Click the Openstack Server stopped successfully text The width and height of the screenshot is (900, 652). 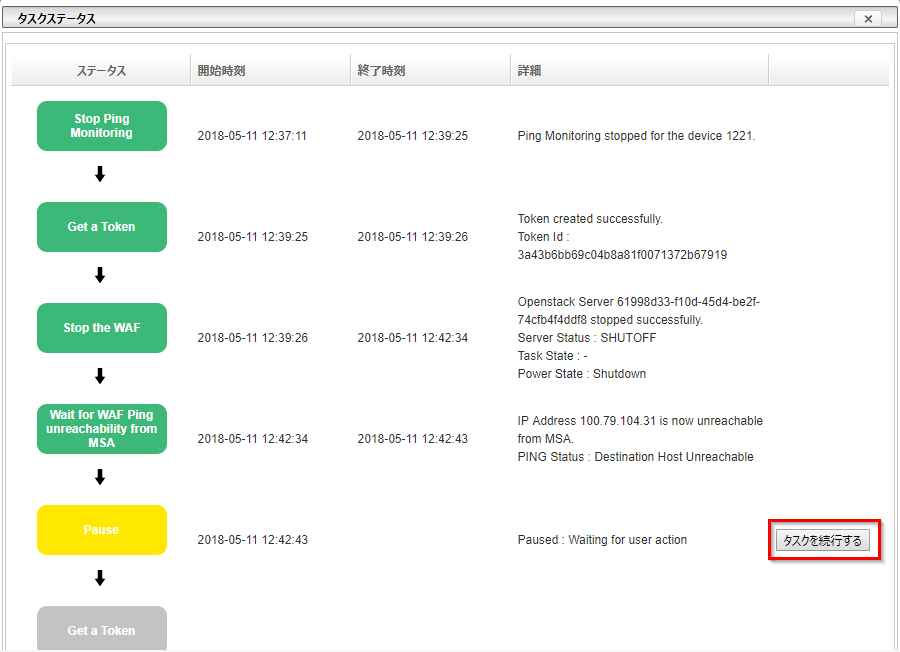(638, 311)
